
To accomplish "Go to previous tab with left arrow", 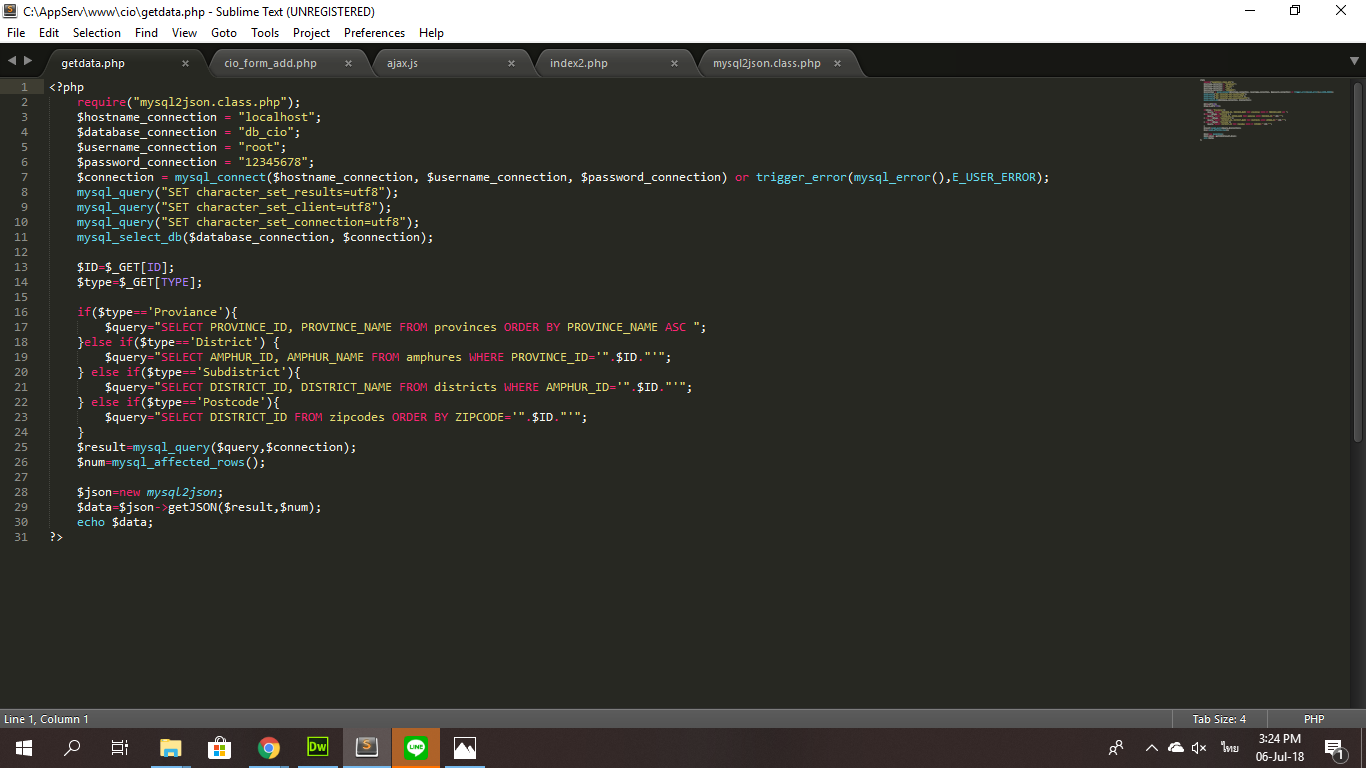I will [x=12, y=61].
